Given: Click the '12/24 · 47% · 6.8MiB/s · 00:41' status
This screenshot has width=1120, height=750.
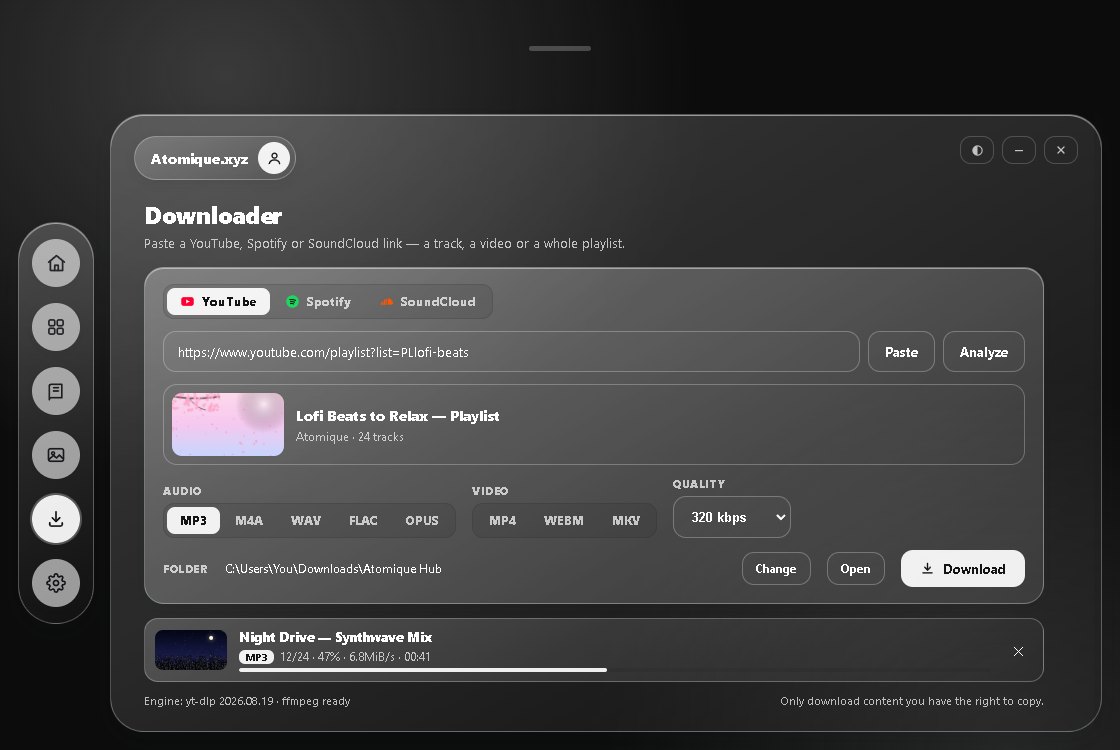Looking at the screenshot, I should pos(355,656).
